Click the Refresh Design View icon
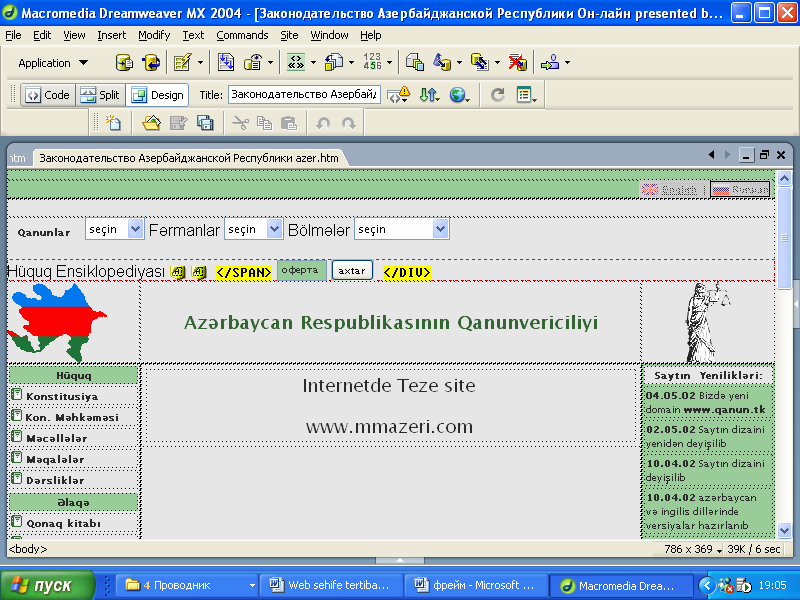Image resolution: width=800 pixels, height=600 pixels. point(497,94)
